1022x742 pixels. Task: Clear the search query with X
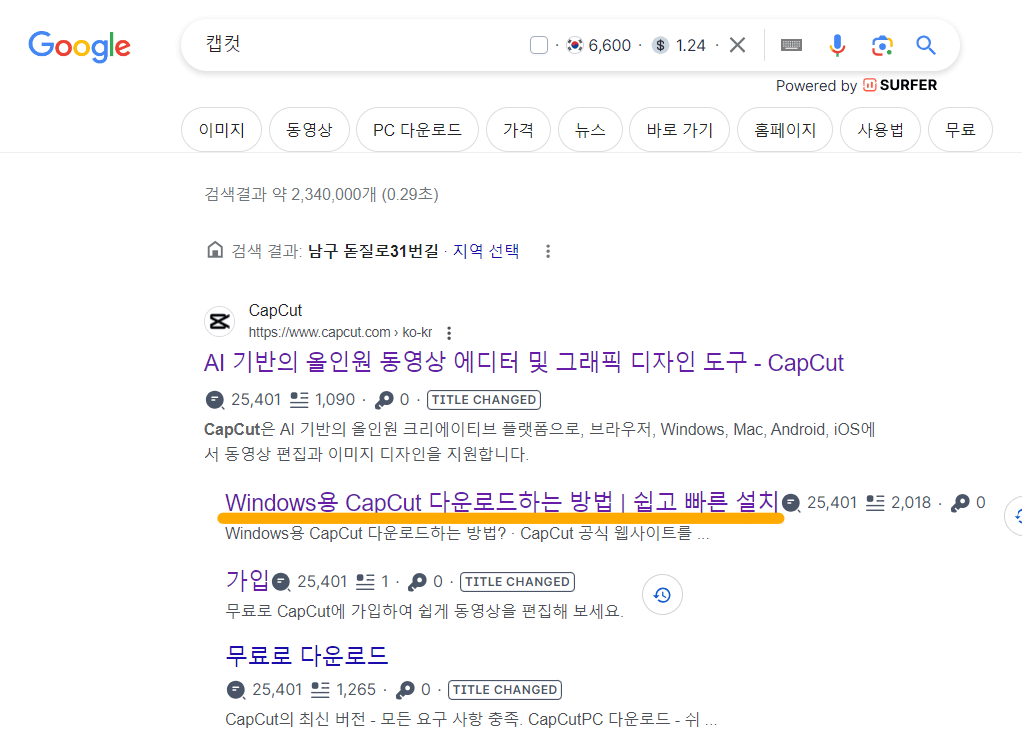point(737,45)
